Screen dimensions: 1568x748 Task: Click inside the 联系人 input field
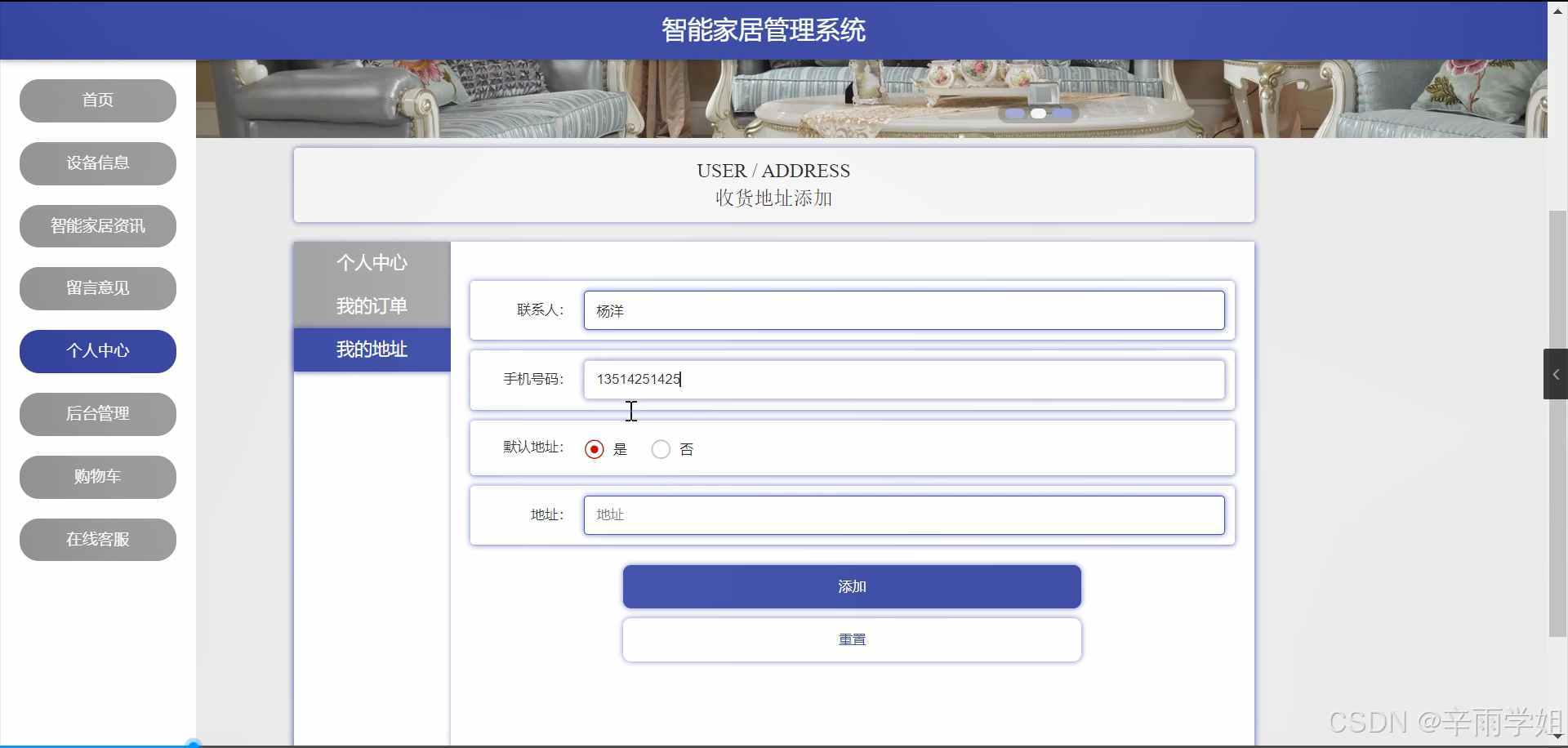click(904, 310)
